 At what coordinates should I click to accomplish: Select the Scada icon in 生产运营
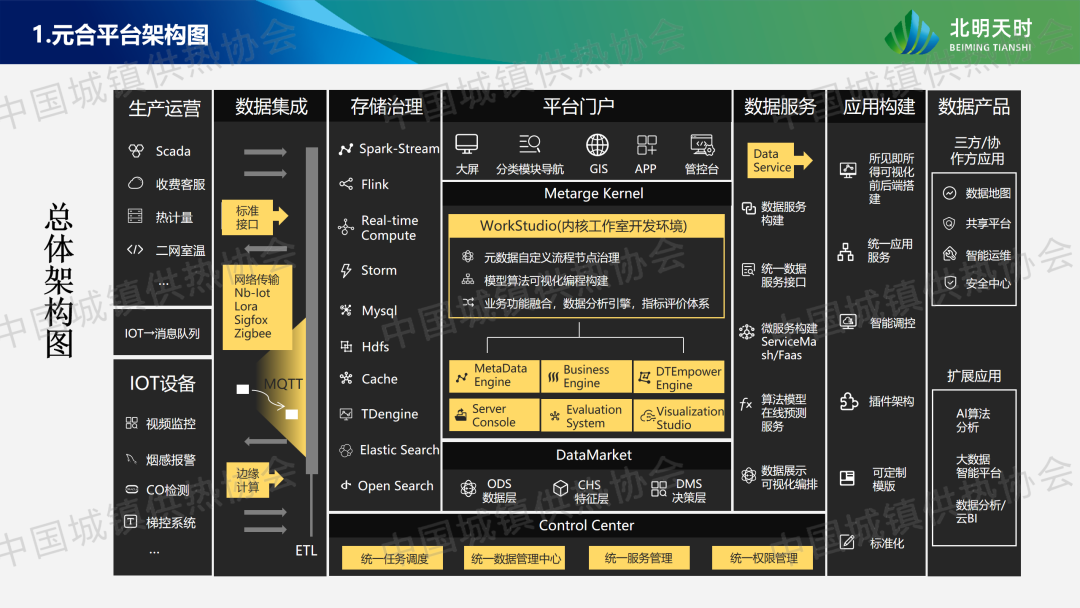tap(136, 151)
